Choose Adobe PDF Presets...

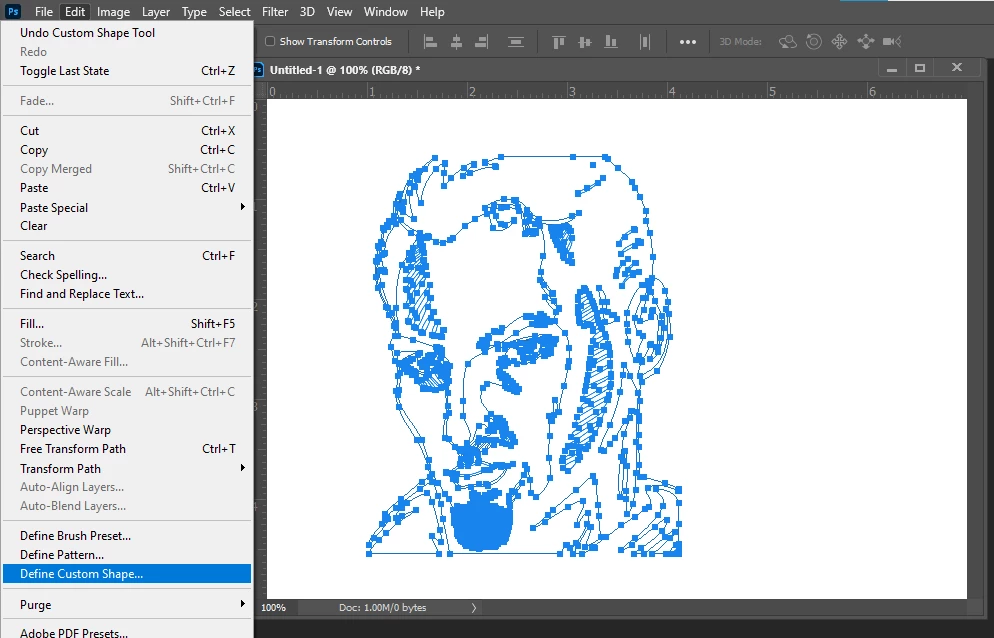pyautogui.click(x=127, y=631)
